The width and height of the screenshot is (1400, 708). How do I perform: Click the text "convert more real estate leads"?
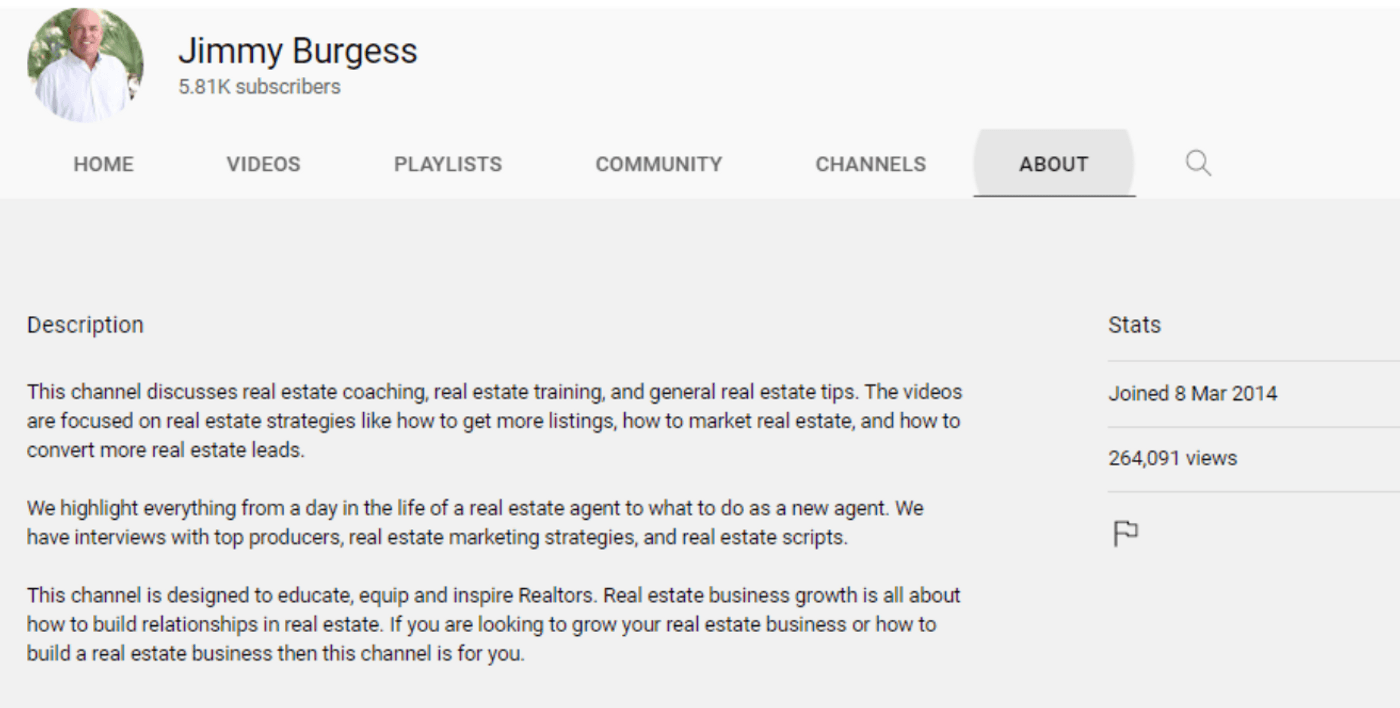click(165, 450)
